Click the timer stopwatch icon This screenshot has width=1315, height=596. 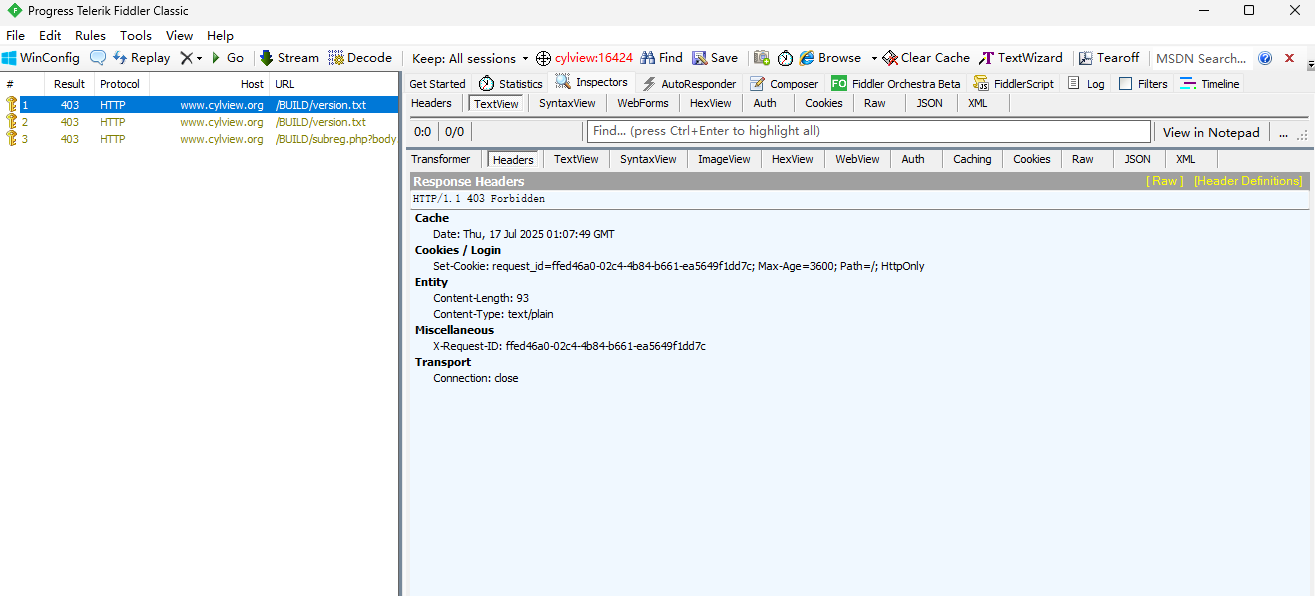tap(785, 58)
